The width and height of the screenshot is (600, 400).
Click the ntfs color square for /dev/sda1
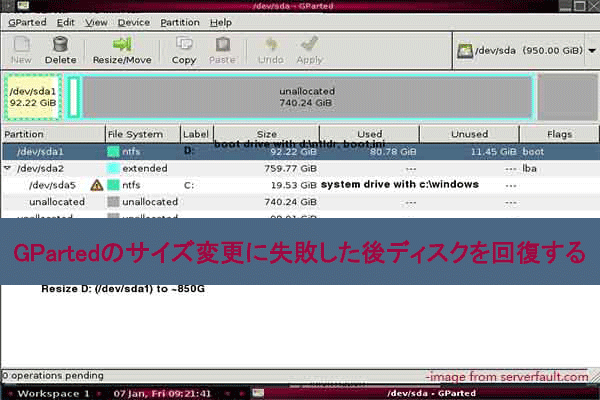pos(113,152)
